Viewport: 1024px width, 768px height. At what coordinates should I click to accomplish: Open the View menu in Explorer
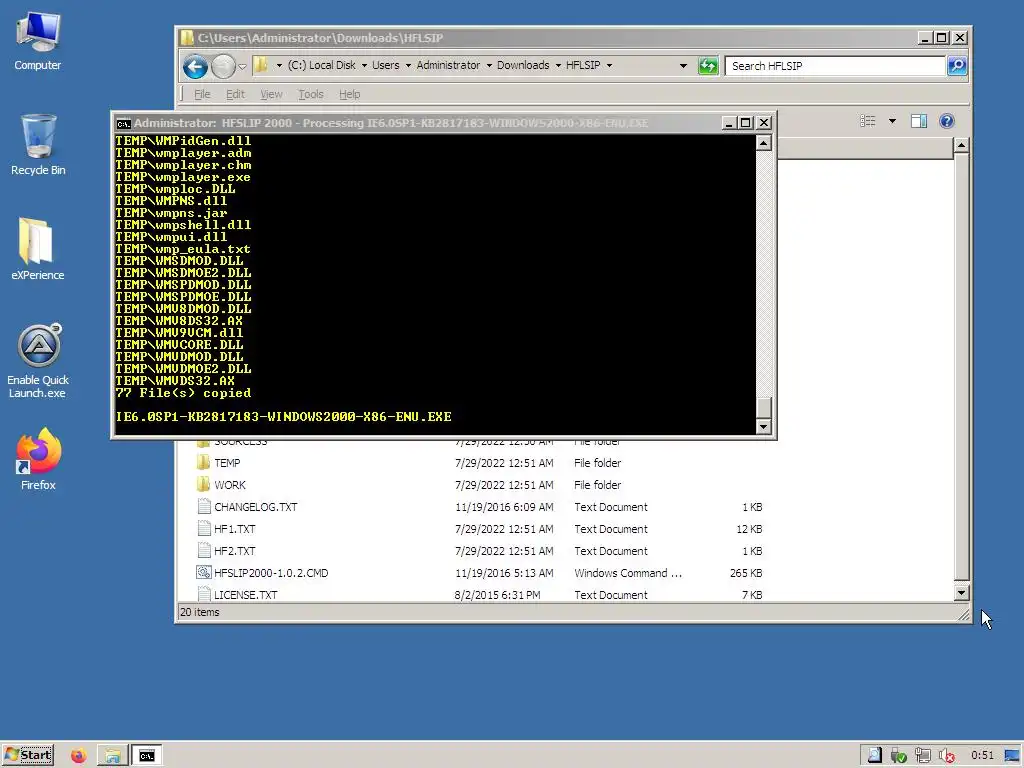[271, 94]
